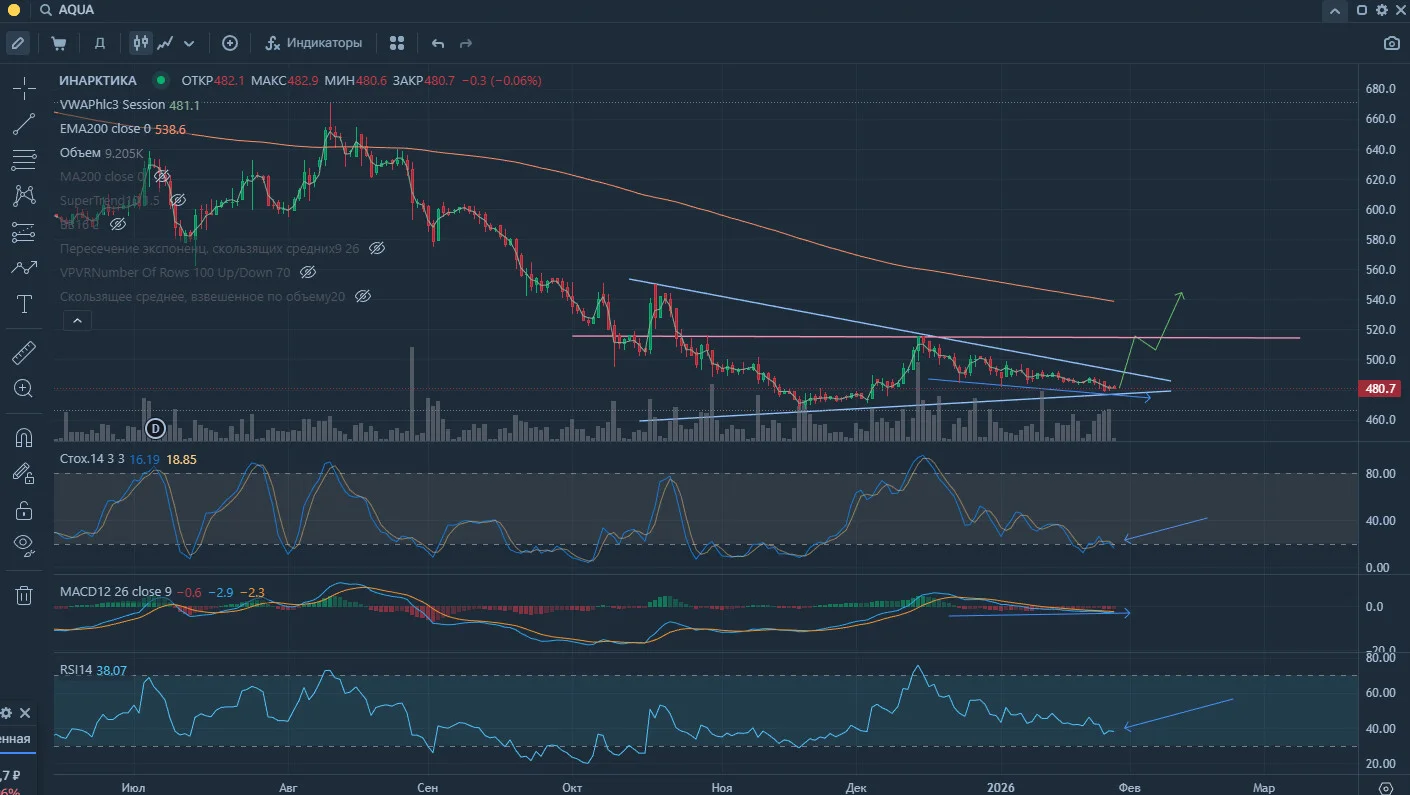Click the 480.7 current price label
This screenshot has width=1410, height=795.
click(x=1380, y=389)
